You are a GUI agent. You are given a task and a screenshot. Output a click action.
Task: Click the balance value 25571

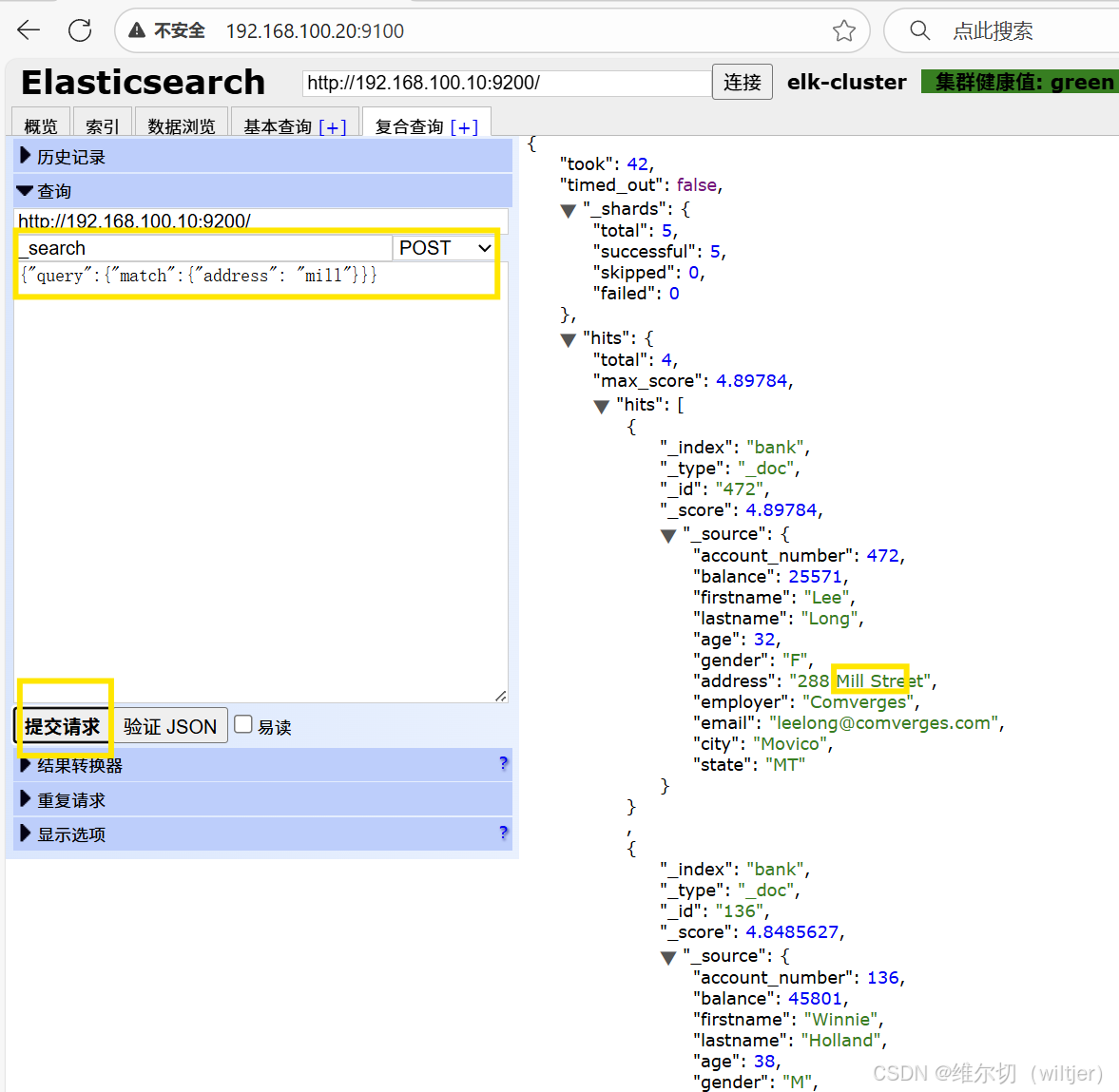tap(815, 576)
